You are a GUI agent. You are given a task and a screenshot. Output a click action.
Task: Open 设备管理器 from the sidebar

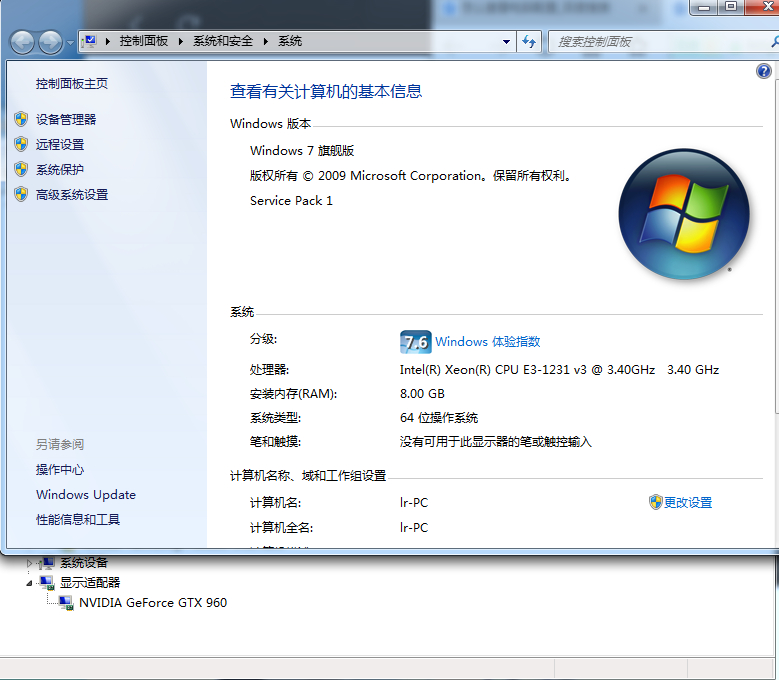coord(66,119)
